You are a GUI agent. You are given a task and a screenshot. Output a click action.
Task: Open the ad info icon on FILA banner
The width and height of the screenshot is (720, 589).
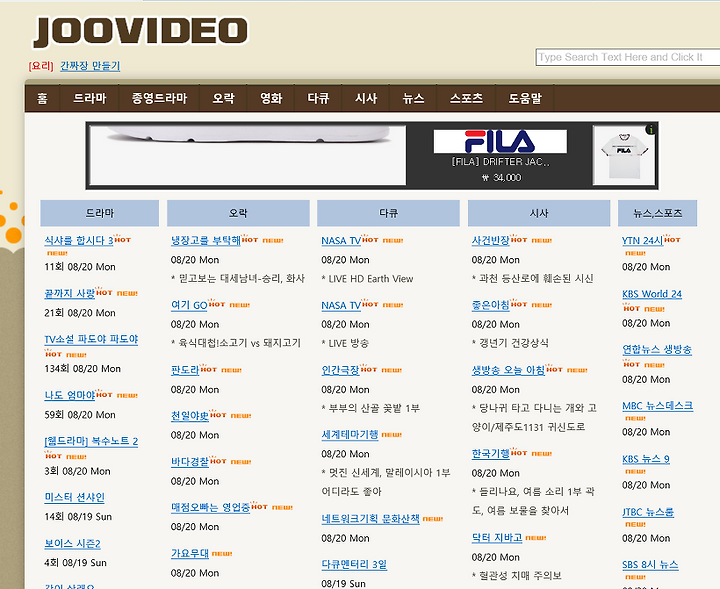pos(651,130)
